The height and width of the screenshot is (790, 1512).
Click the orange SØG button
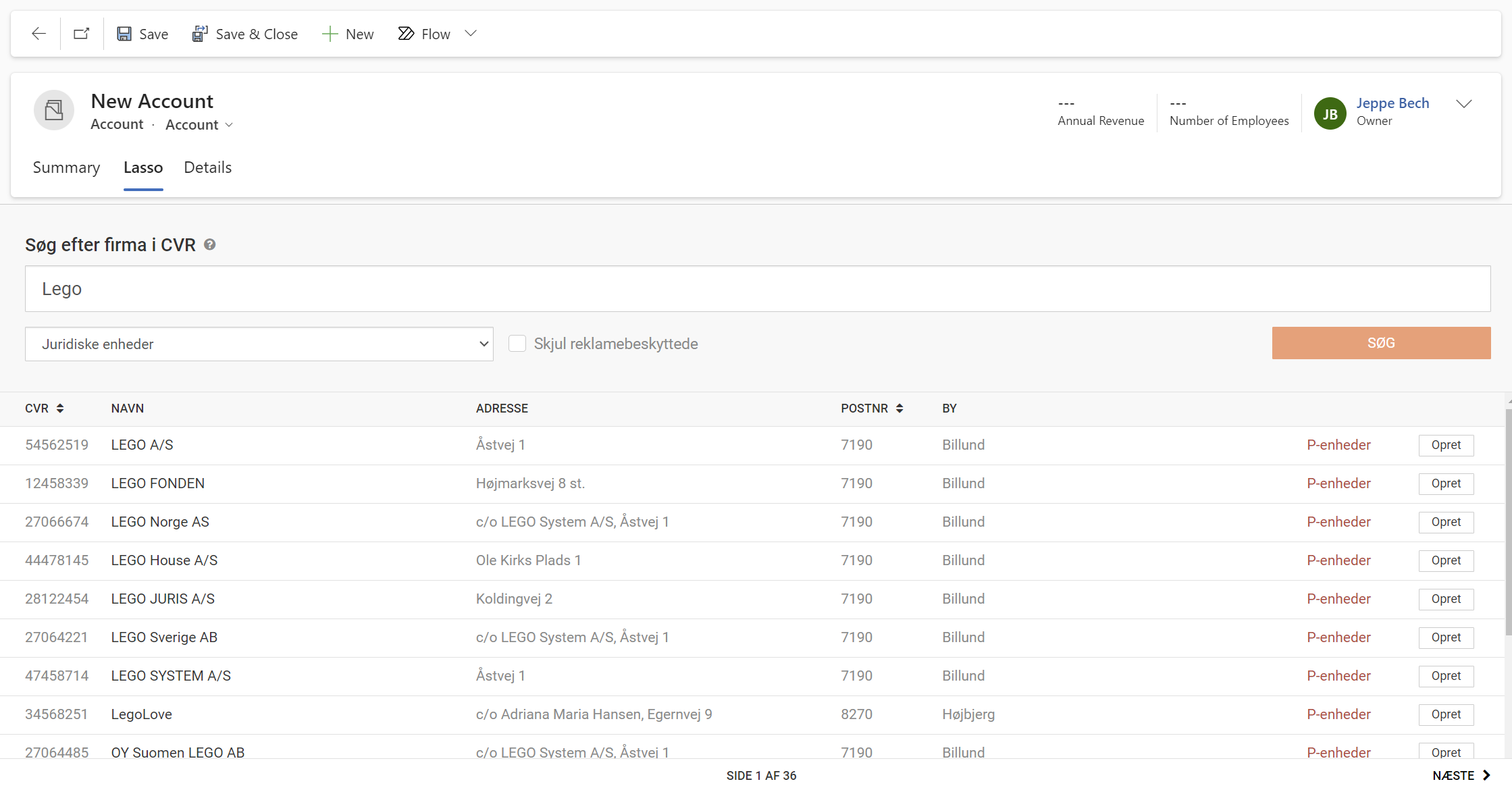tap(1380, 343)
